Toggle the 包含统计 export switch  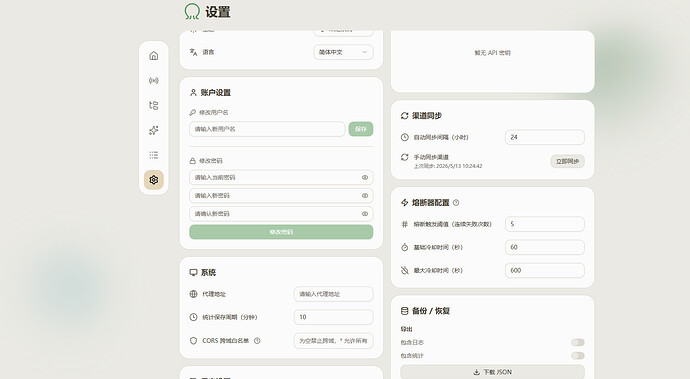click(x=578, y=355)
